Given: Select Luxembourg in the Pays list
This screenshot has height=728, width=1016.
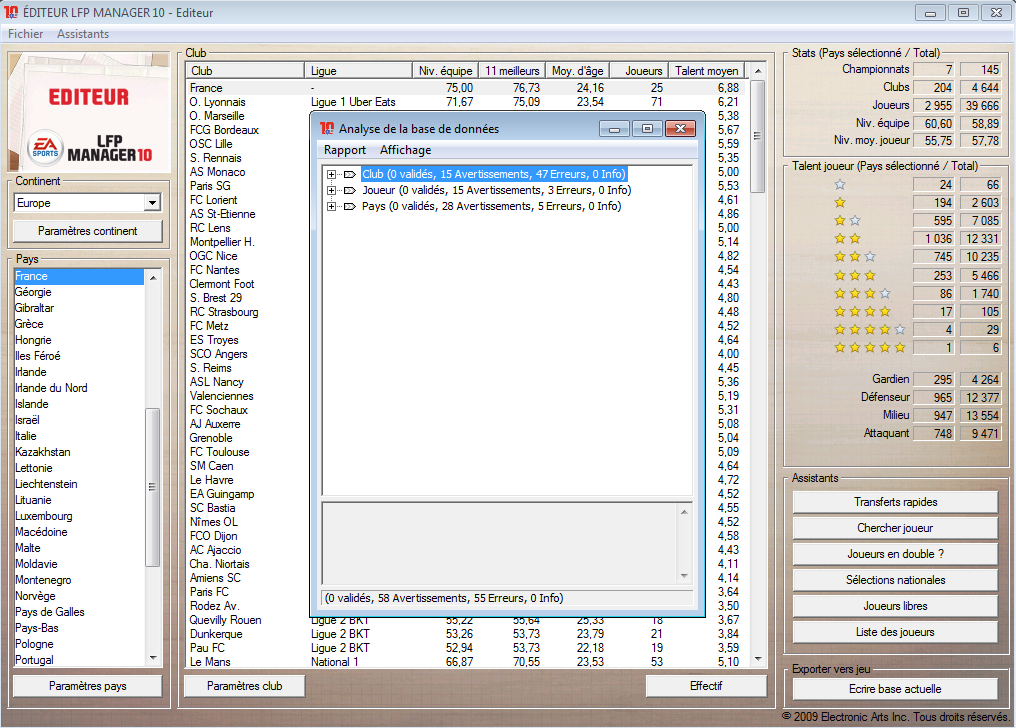Looking at the screenshot, I should tap(78, 516).
